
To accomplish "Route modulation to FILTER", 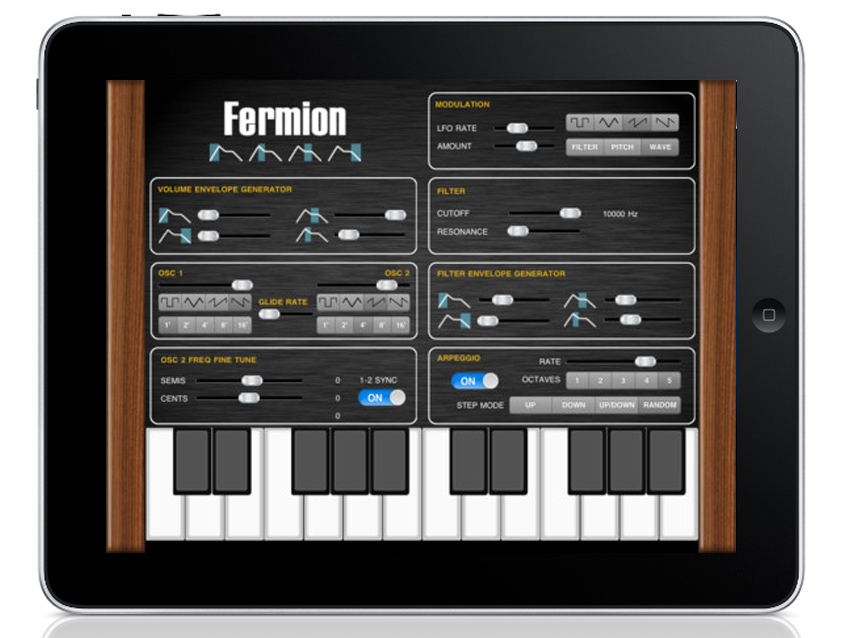I will [x=584, y=147].
